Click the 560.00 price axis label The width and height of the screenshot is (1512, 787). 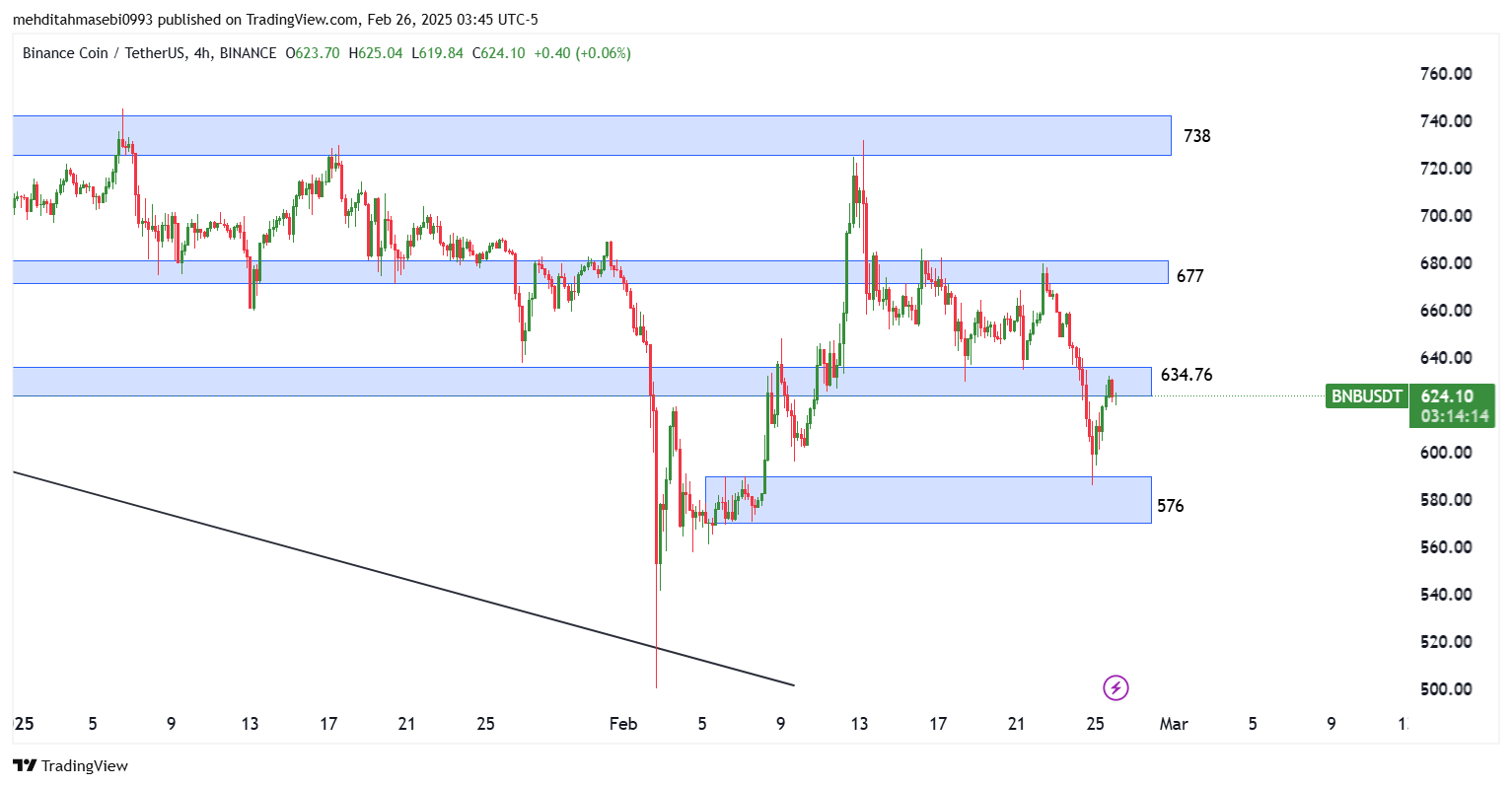(1446, 547)
